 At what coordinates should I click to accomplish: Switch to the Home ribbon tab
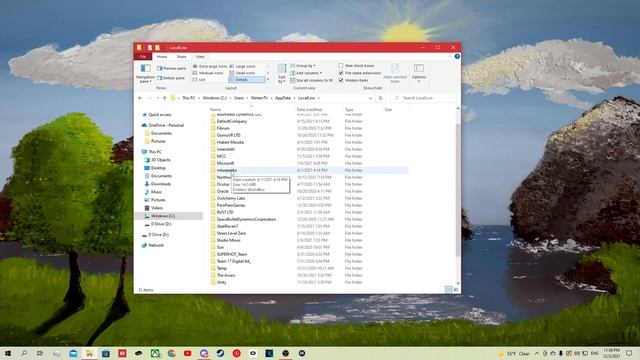pyautogui.click(x=162, y=56)
